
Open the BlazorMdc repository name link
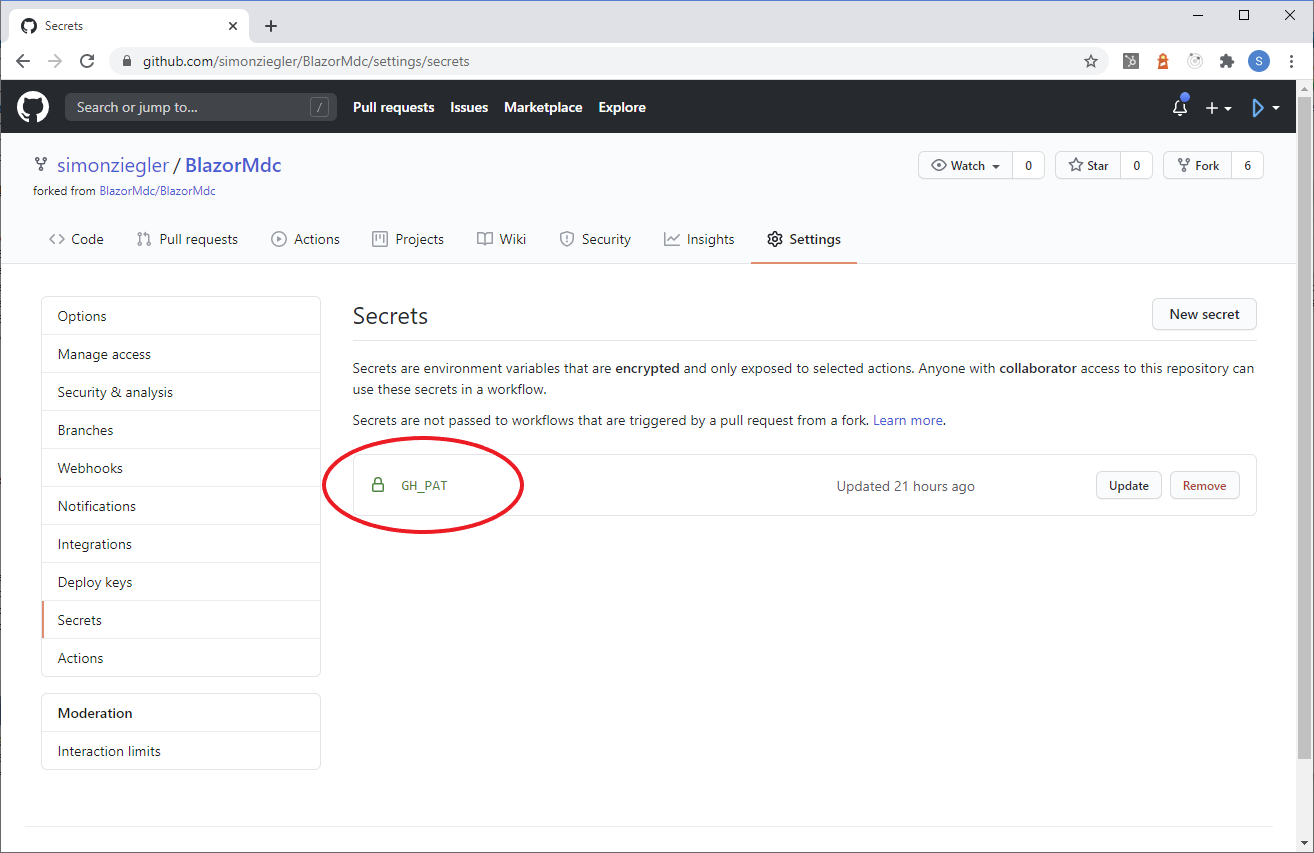click(233, 165)
